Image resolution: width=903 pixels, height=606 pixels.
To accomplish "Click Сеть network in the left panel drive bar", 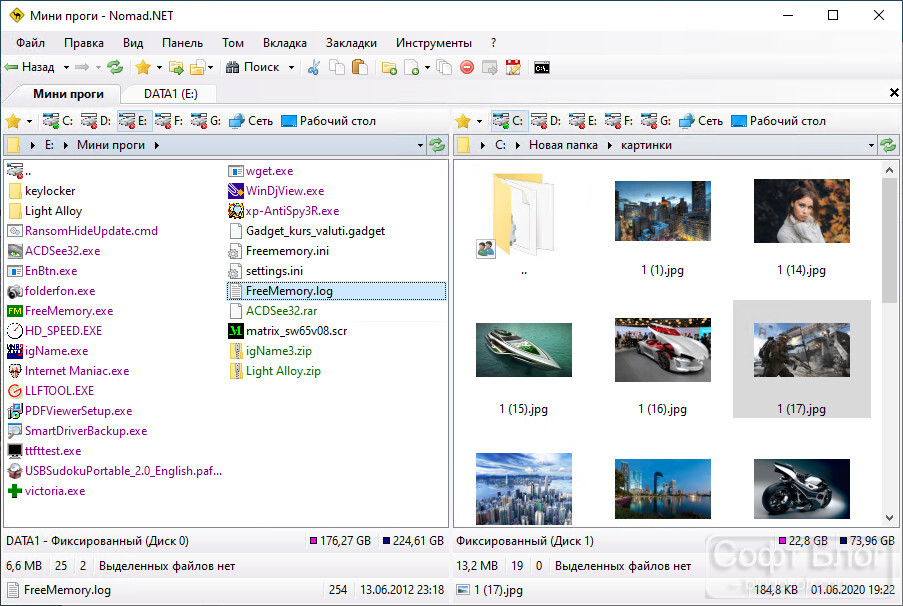I will (251, 121).
